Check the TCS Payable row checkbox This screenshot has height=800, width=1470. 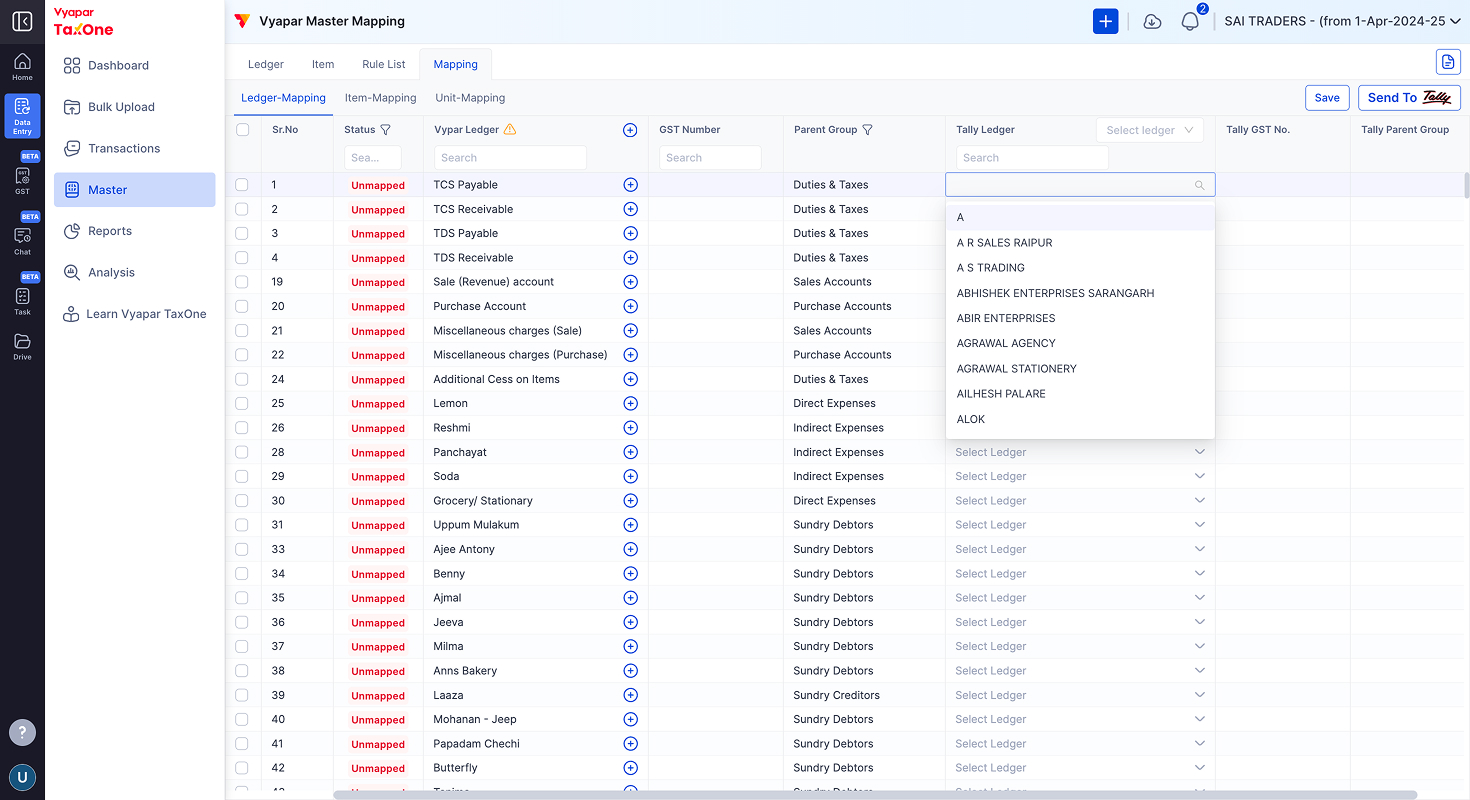point(242,185)
